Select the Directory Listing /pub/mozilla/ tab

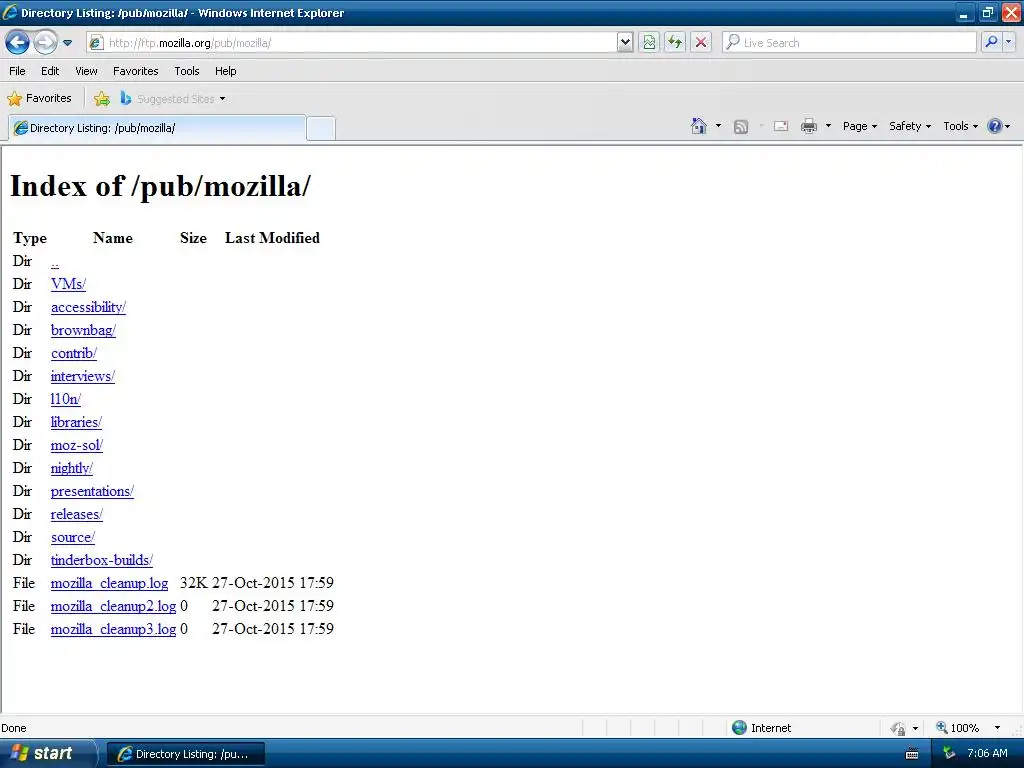(157, 128)
